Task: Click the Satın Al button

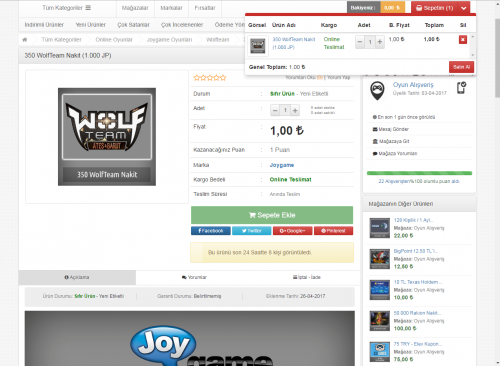Action: 461,67
